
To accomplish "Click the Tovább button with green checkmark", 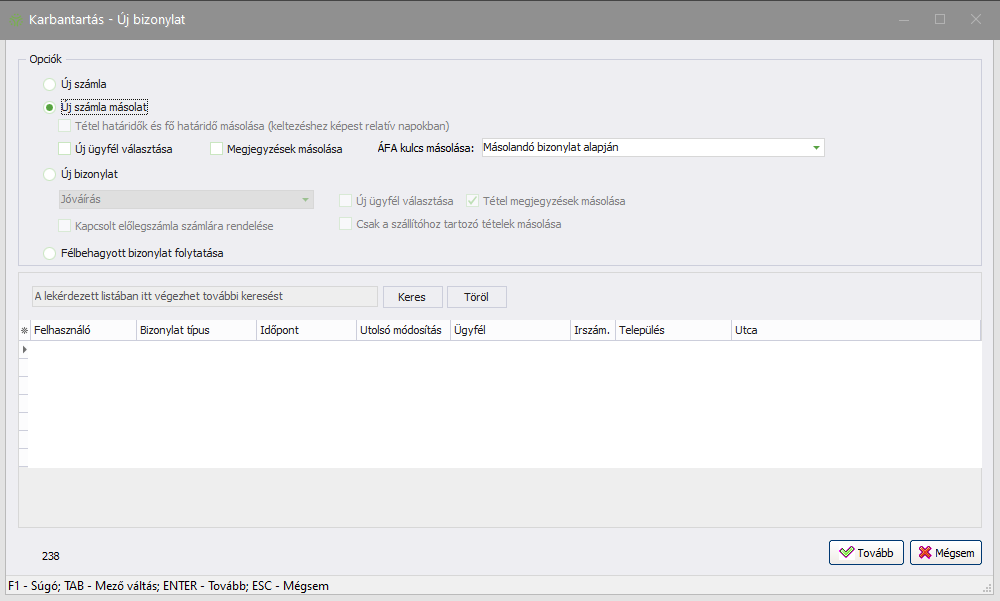I will (x=866, y=552).
